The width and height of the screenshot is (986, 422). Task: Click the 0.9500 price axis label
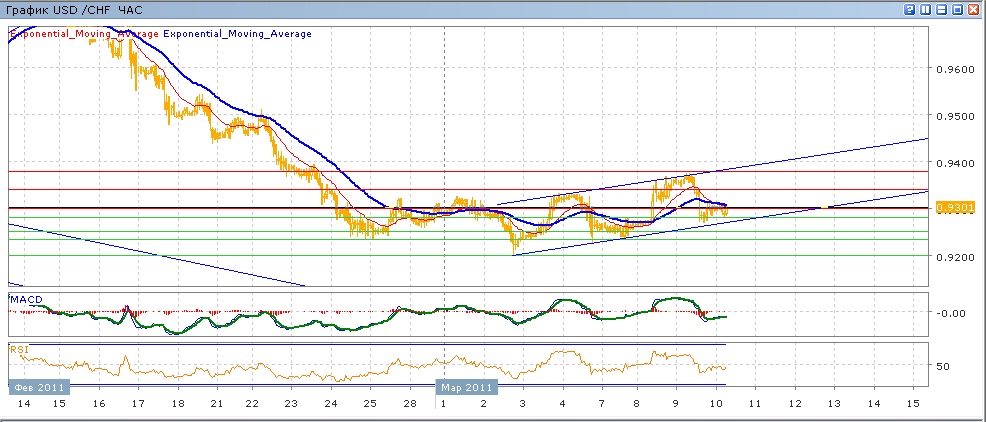[954, 116]
